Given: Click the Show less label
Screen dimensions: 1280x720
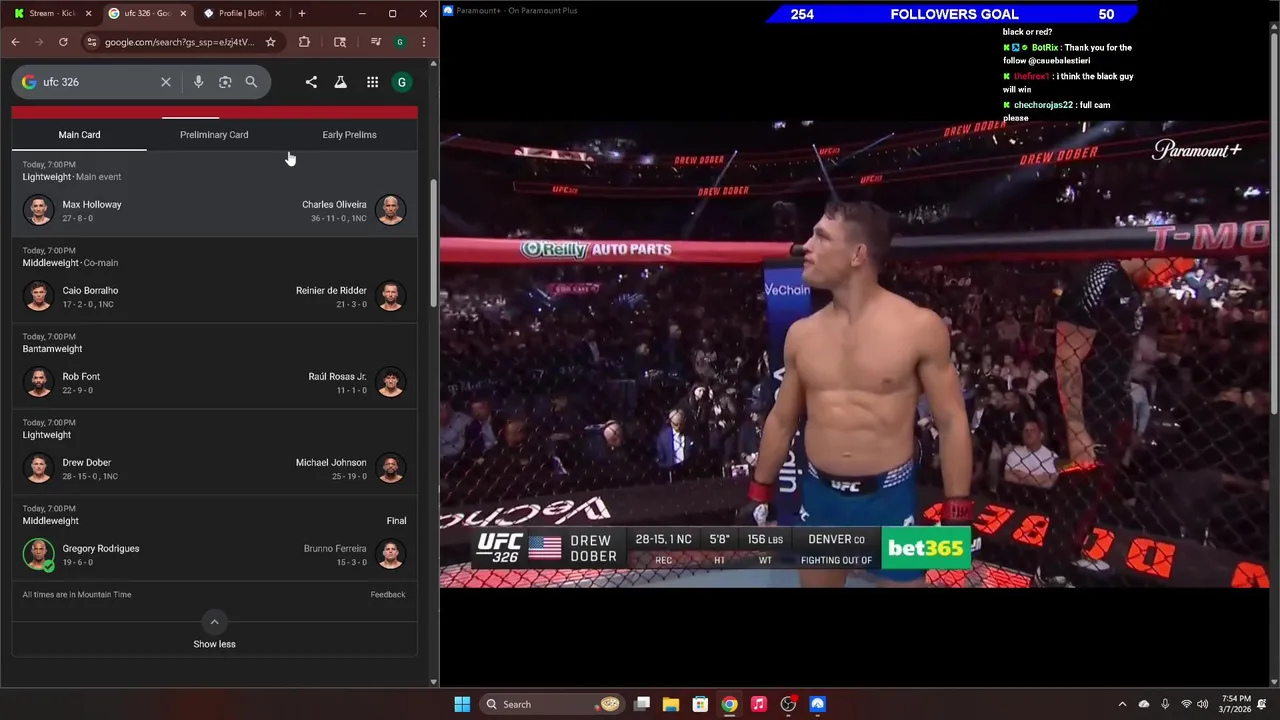Looking at the screenshot, I should click(214, 644).
